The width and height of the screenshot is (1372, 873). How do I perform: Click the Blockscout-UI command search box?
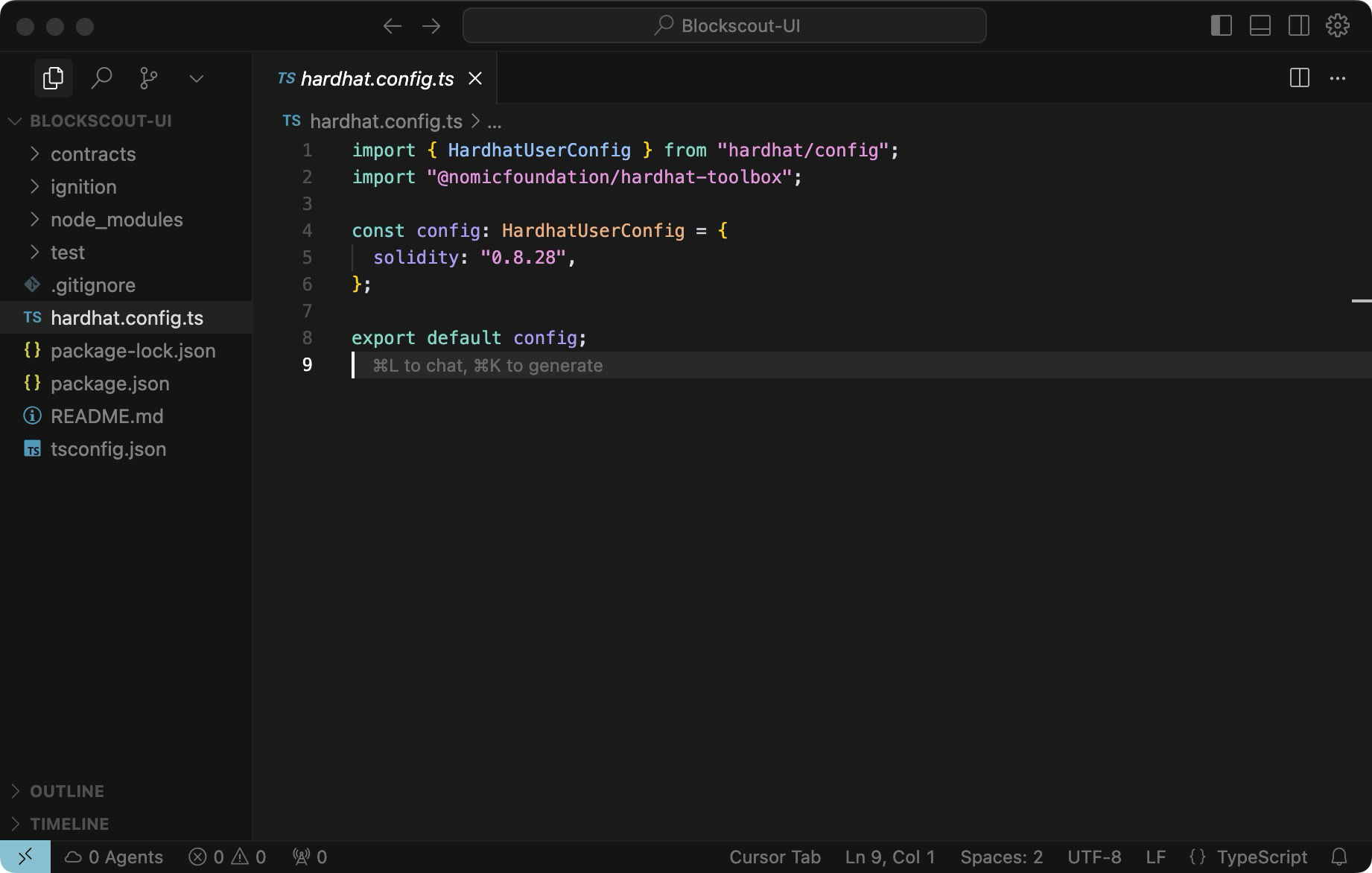click(725, 26)
